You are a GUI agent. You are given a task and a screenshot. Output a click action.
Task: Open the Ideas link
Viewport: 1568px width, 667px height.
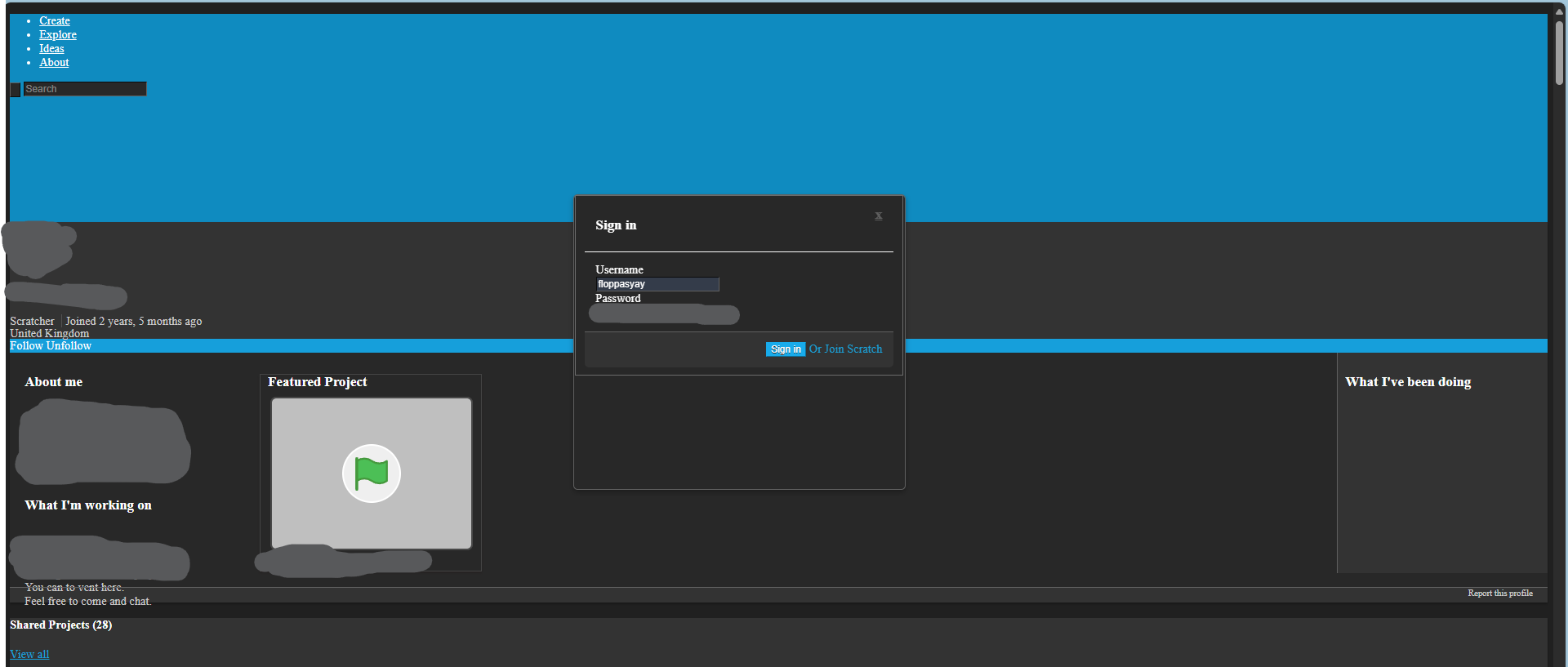point(51,49)
